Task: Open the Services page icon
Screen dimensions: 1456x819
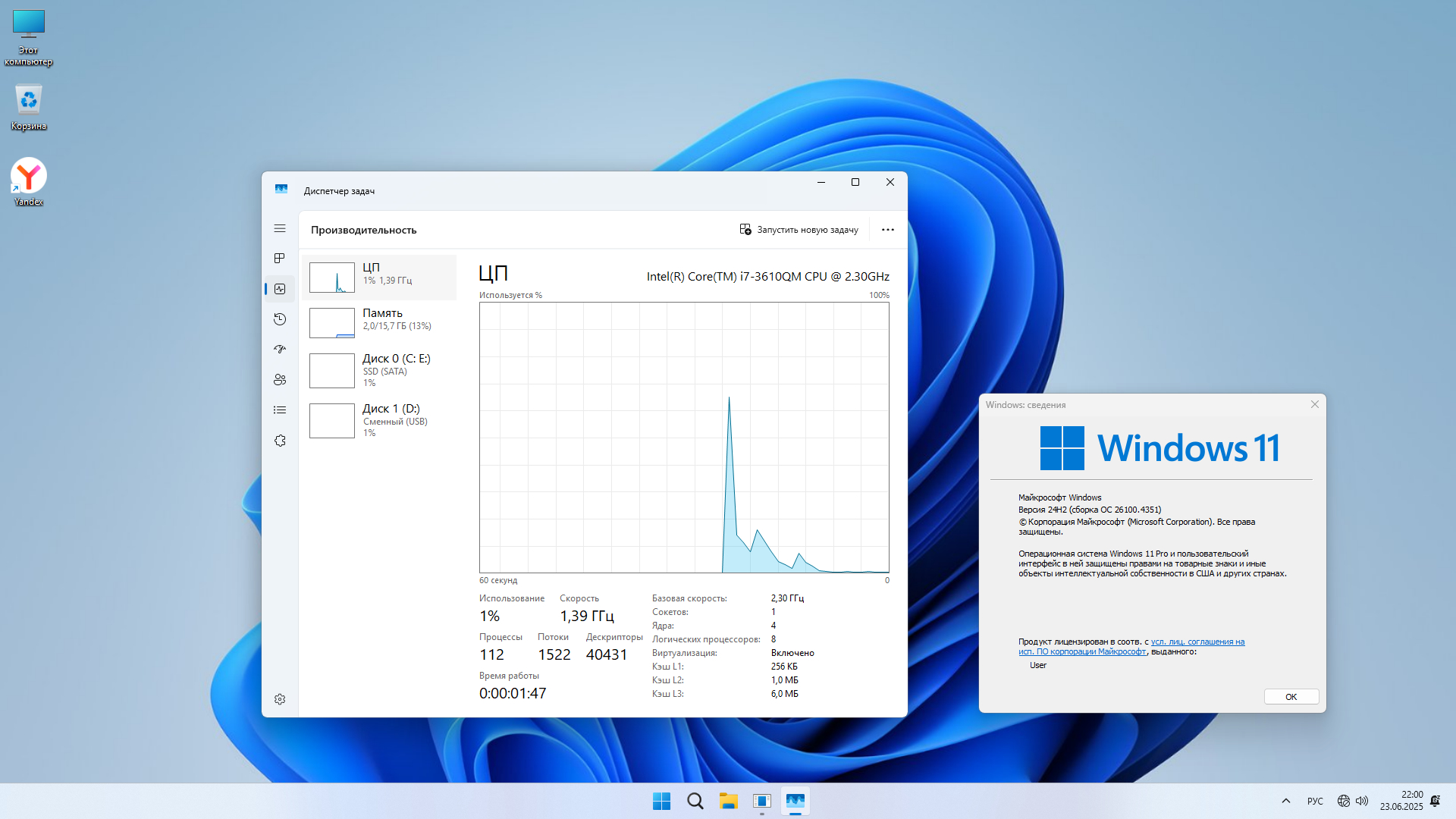Action: click(x=280, y=441)
